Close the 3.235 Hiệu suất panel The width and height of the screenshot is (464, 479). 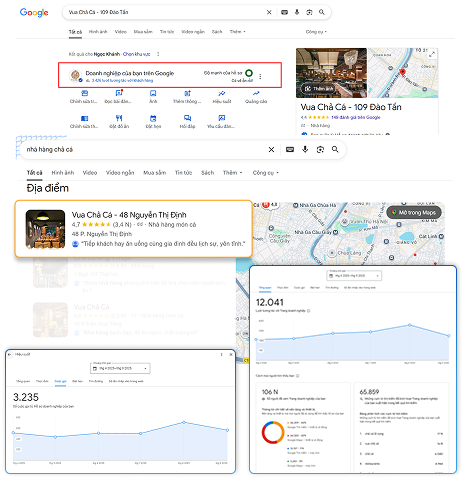231,354
